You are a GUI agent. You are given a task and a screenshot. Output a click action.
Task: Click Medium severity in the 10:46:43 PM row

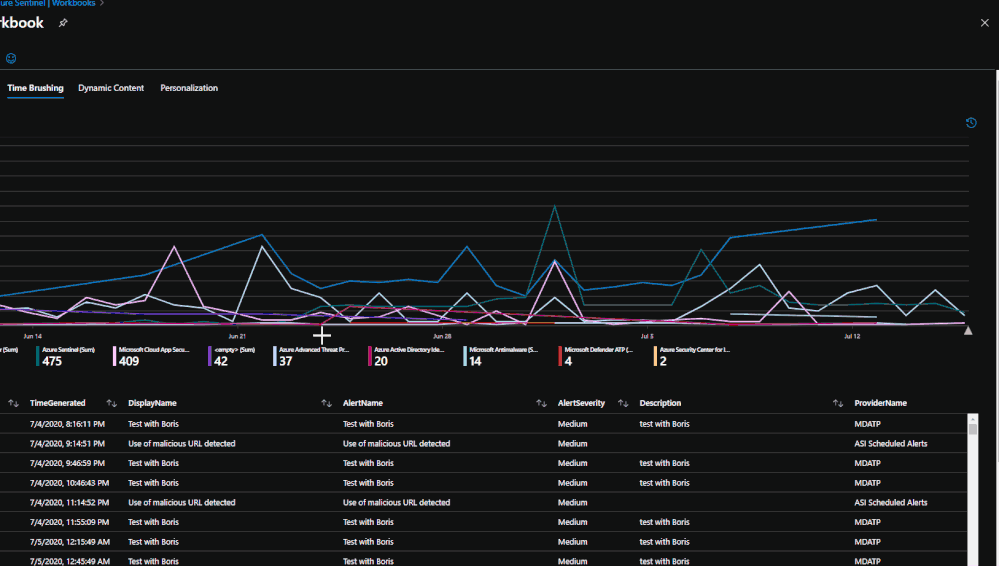572,483
